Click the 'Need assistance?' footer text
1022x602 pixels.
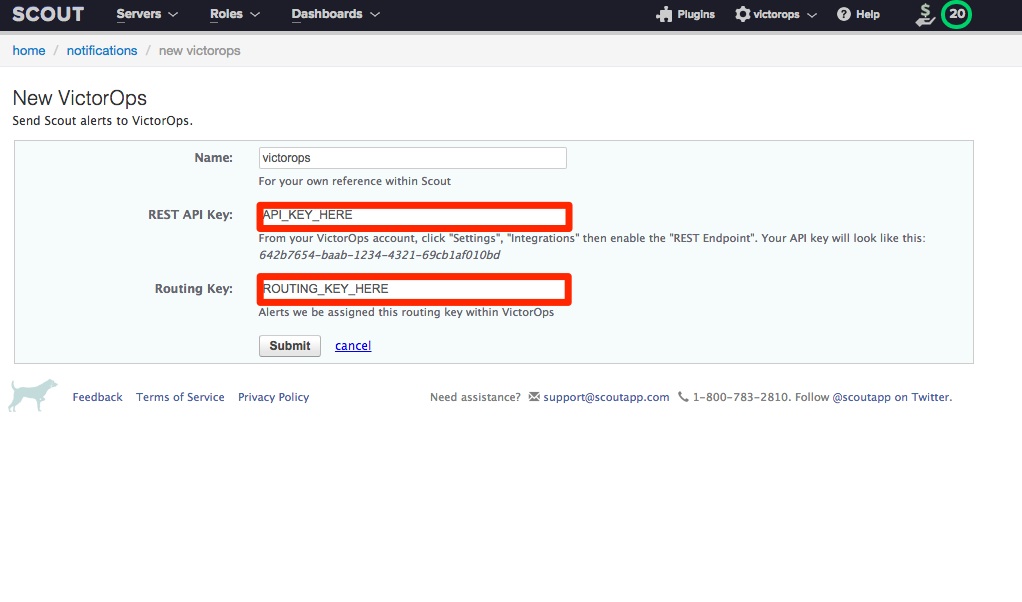(x=475, y=397)
